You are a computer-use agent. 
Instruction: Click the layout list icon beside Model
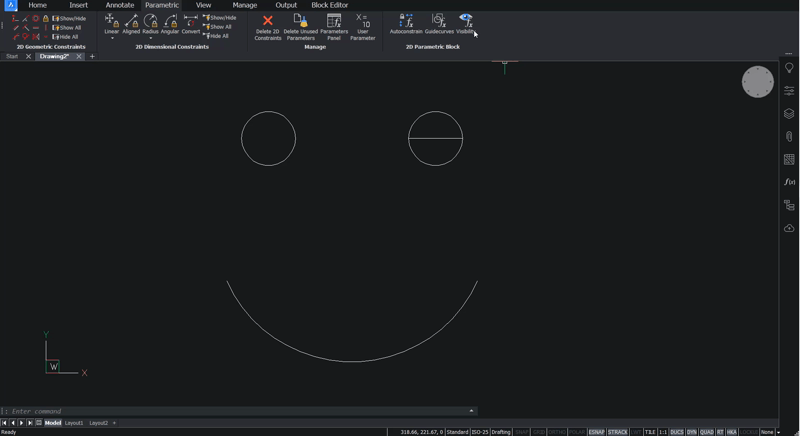(x=39, y=423)
